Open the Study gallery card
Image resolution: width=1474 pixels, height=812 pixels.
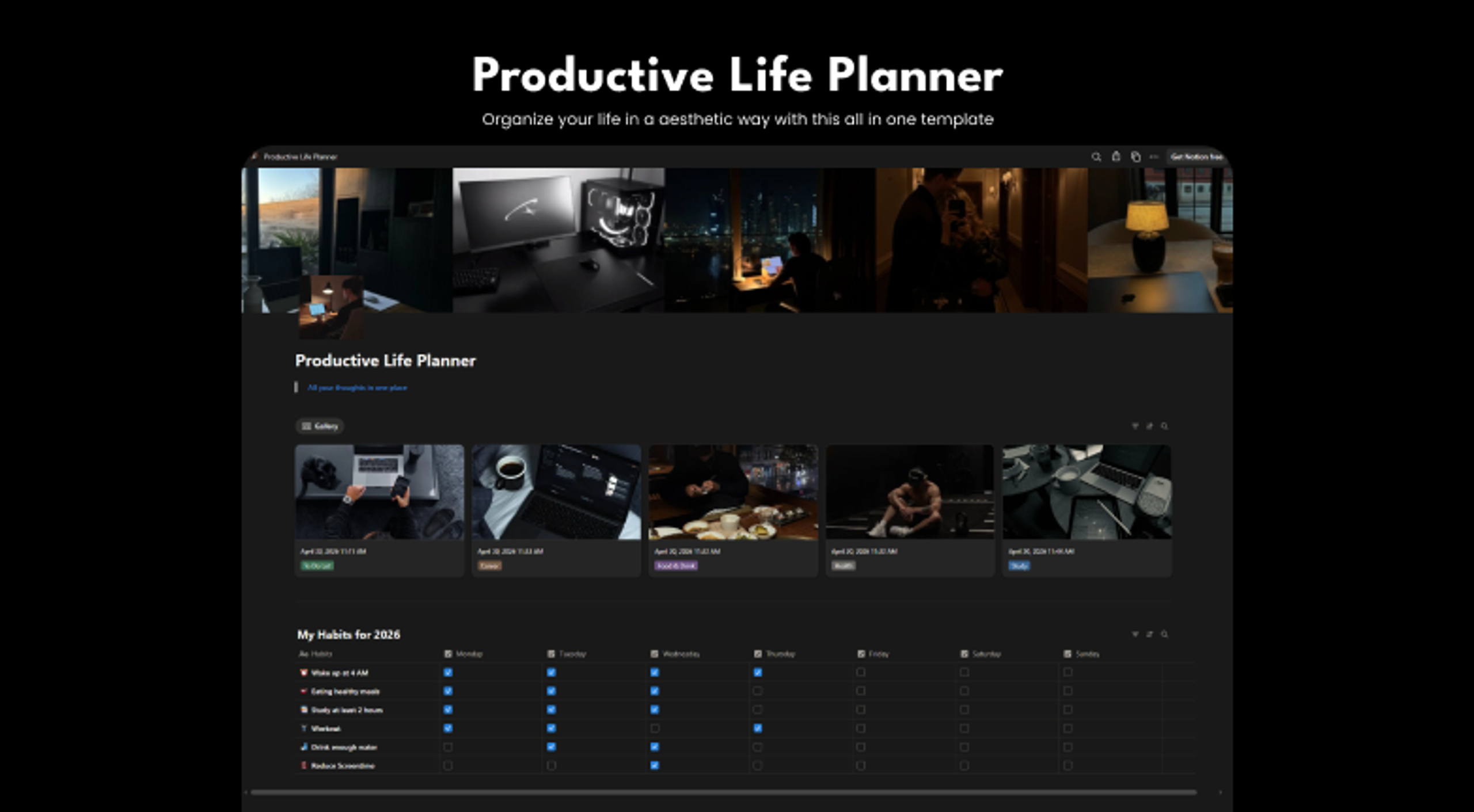pos(1086,510)
